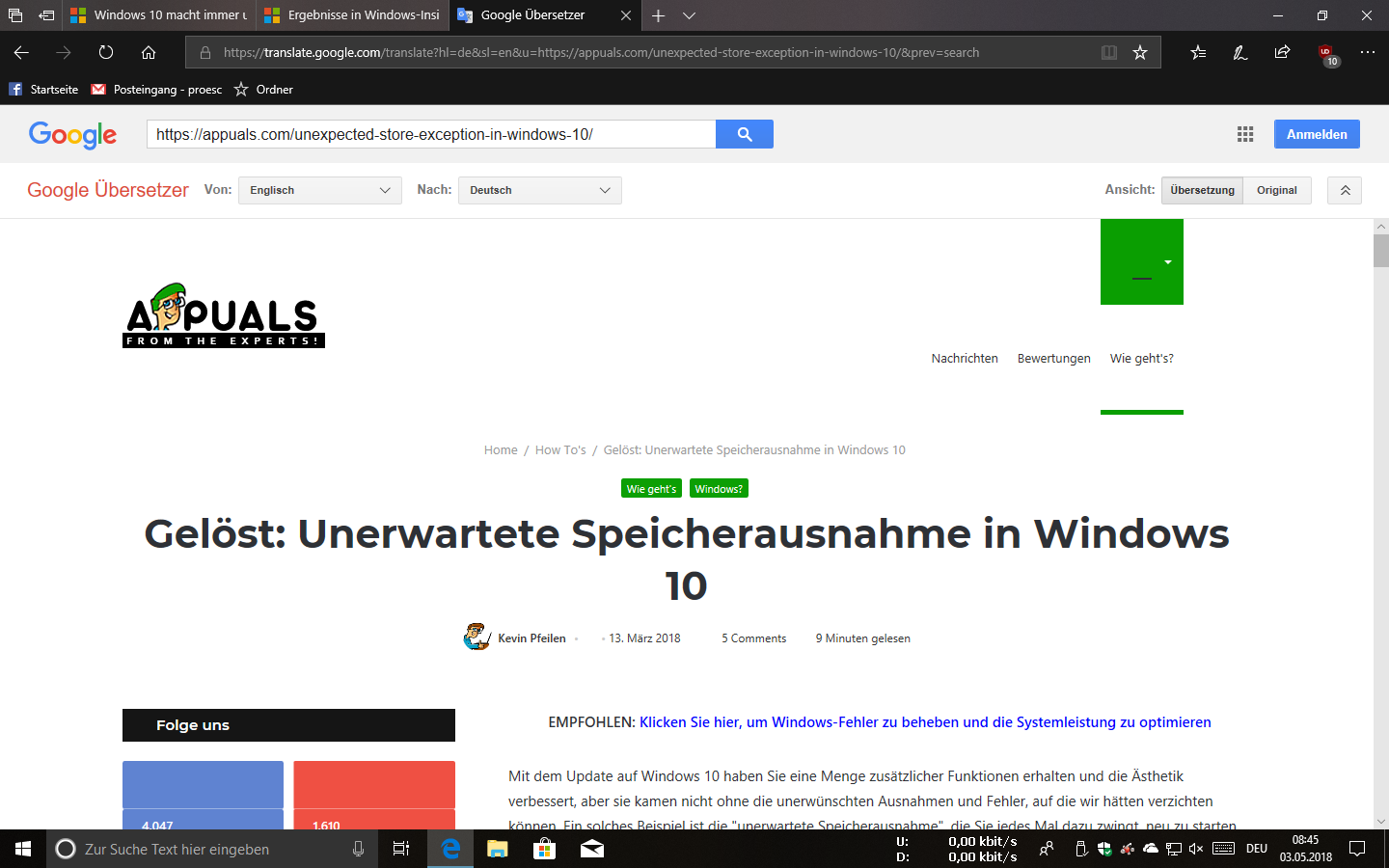Click the Google logo

click(72, 135)
